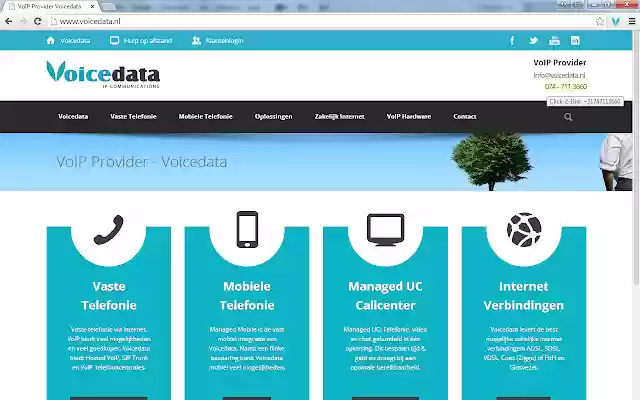Click the 074 - 711 3660 phone number
This screenshot has width=640, height=400.
pyautogui.click(x=566, y=86)
